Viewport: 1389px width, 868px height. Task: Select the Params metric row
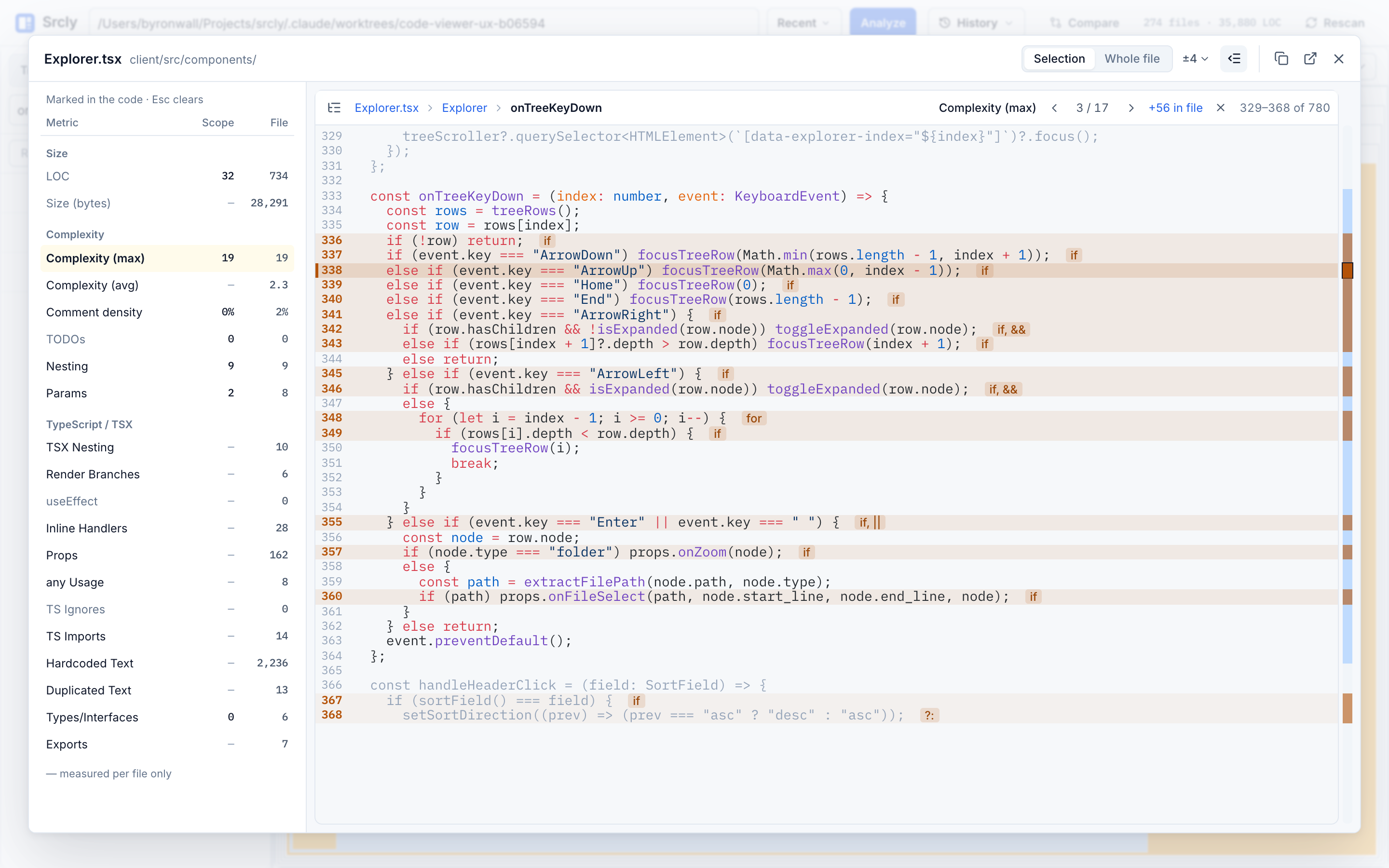(x=167, y=393)
